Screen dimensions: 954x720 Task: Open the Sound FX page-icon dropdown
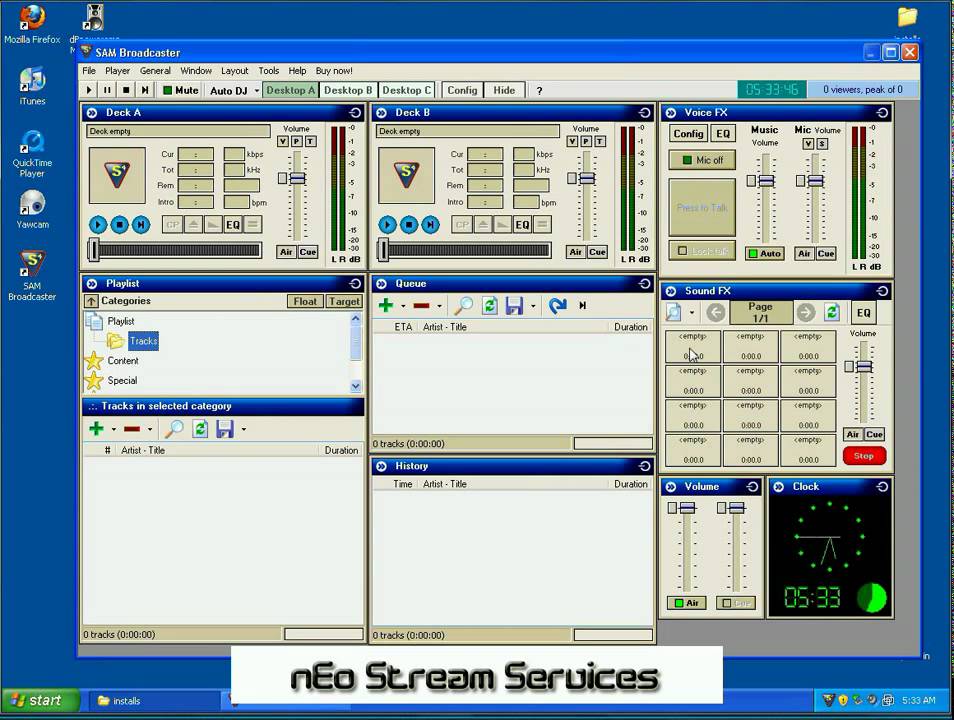(692, 313)
